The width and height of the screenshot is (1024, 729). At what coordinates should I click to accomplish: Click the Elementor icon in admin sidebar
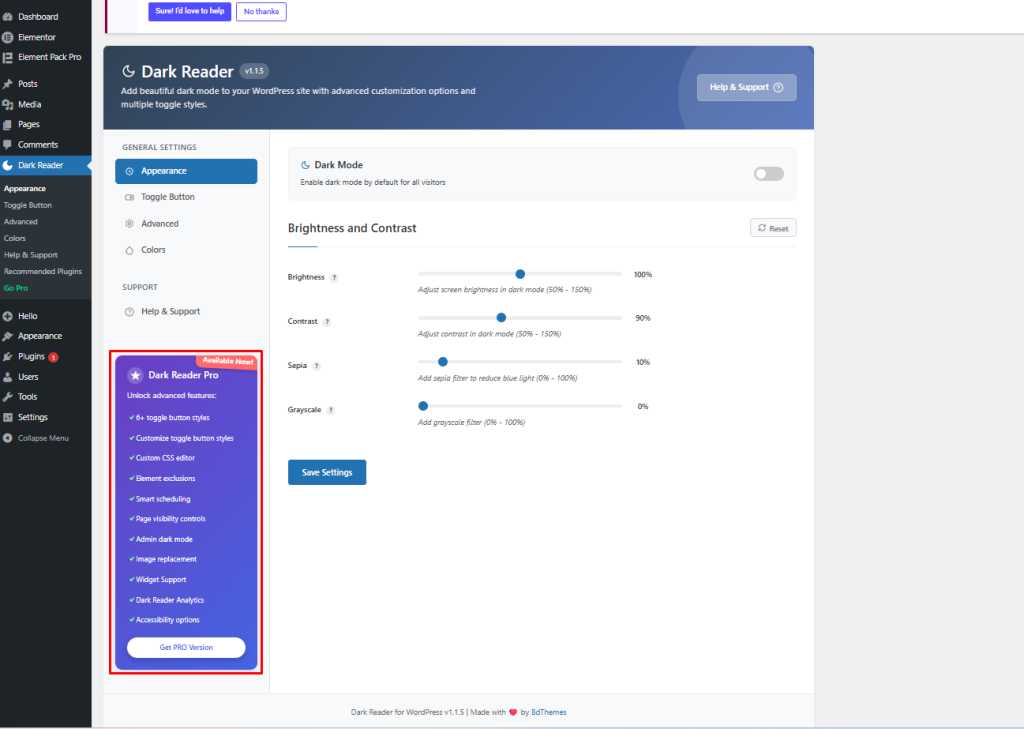click(8, 37)
